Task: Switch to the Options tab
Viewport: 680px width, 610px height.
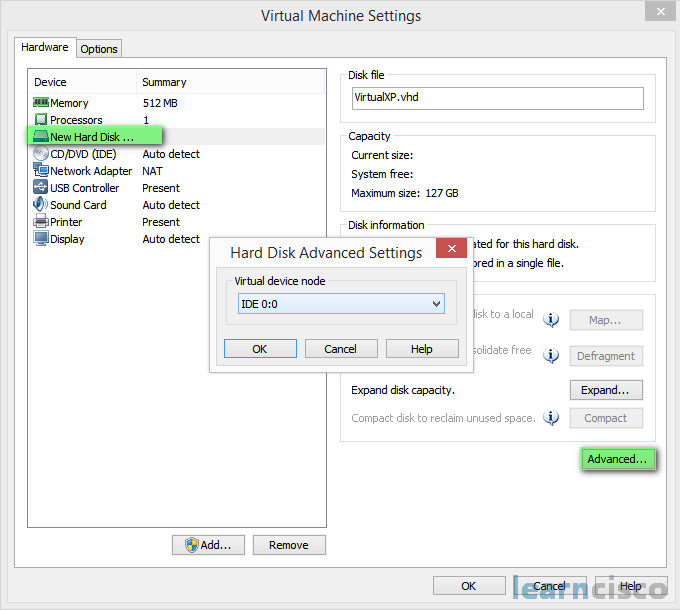Action: 99,49
